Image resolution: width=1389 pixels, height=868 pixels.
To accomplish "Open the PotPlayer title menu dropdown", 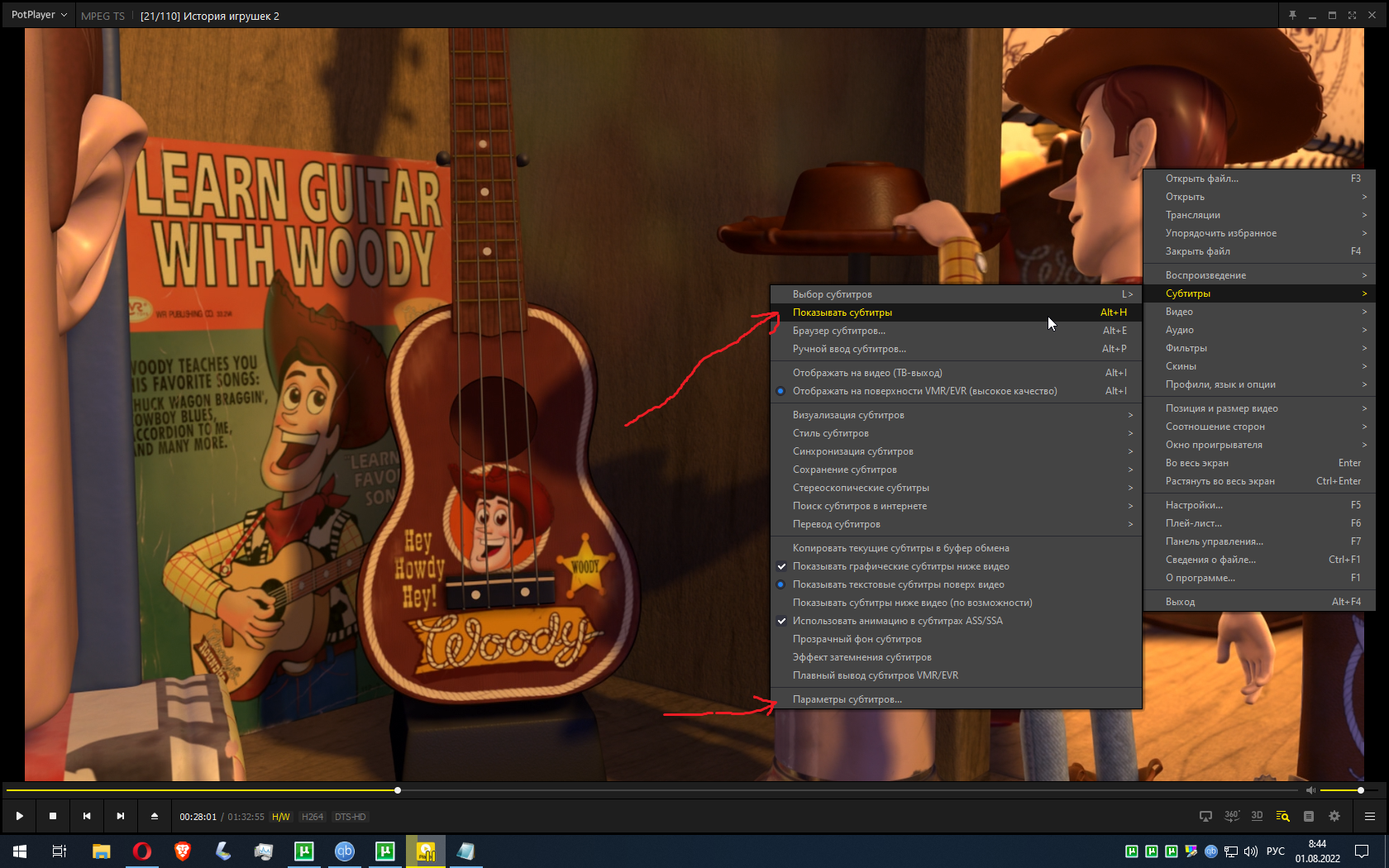I will click(39, 15).
